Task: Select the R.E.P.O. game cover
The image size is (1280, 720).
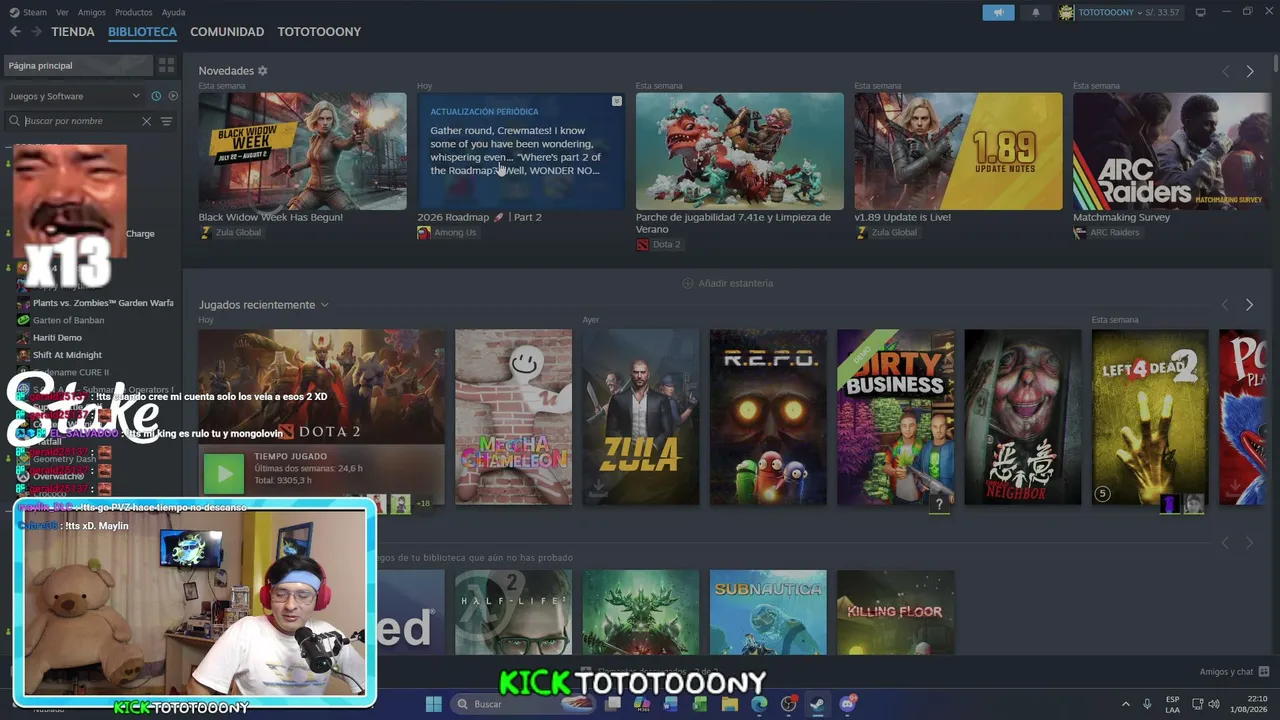Action: [x=768, y=417]
